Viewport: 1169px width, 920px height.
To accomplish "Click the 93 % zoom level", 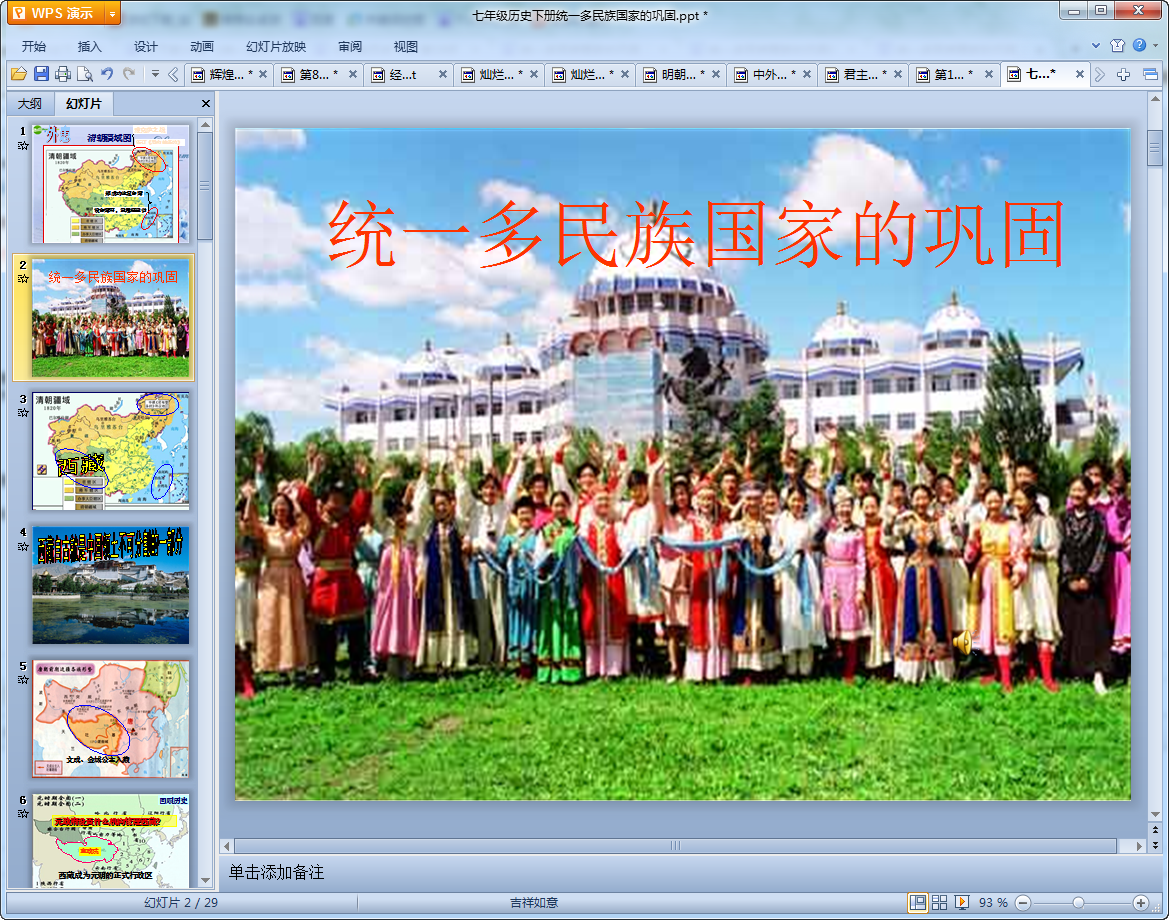I will point(993,903).
